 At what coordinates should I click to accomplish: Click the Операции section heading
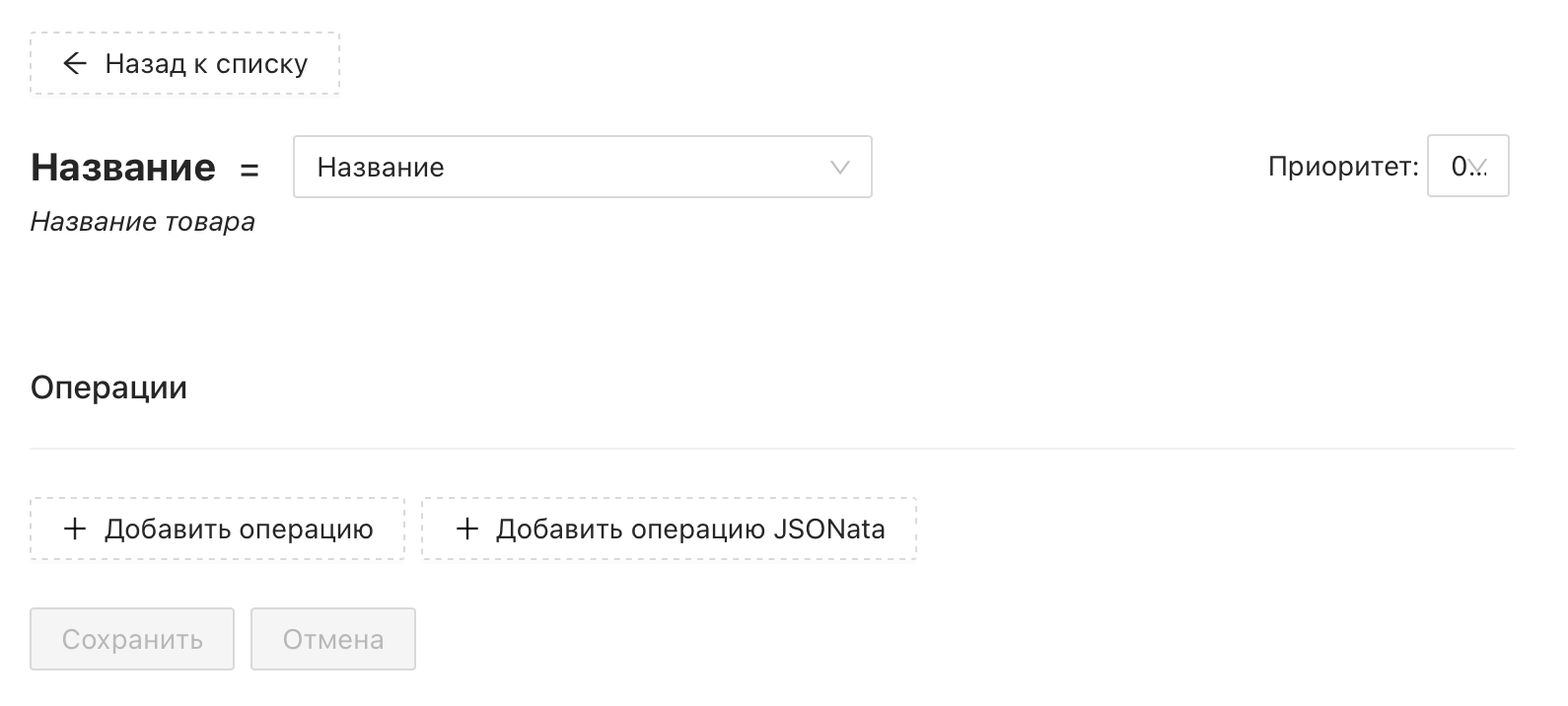point(108,388)
